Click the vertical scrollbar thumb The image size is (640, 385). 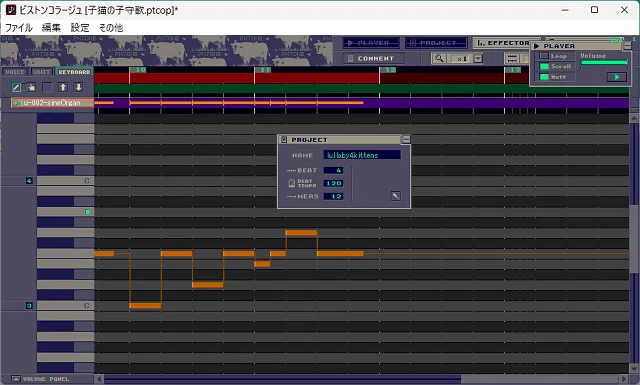pyautogui.click(x=633, y=239)
